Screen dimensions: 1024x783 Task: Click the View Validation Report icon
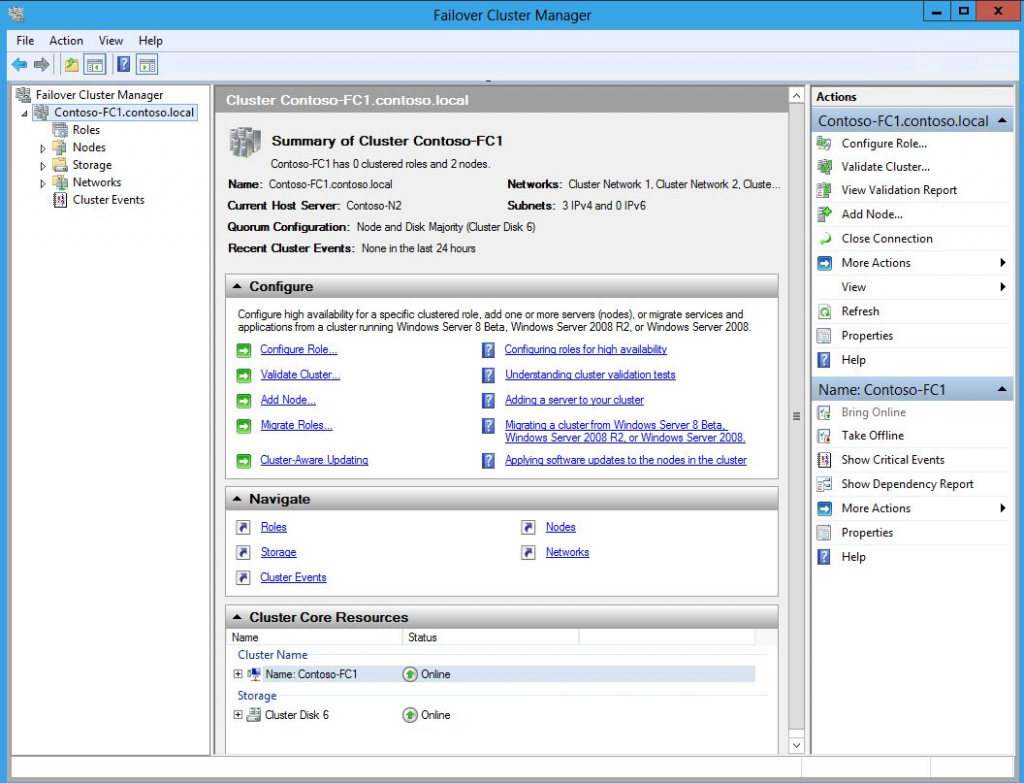point(824,190)
